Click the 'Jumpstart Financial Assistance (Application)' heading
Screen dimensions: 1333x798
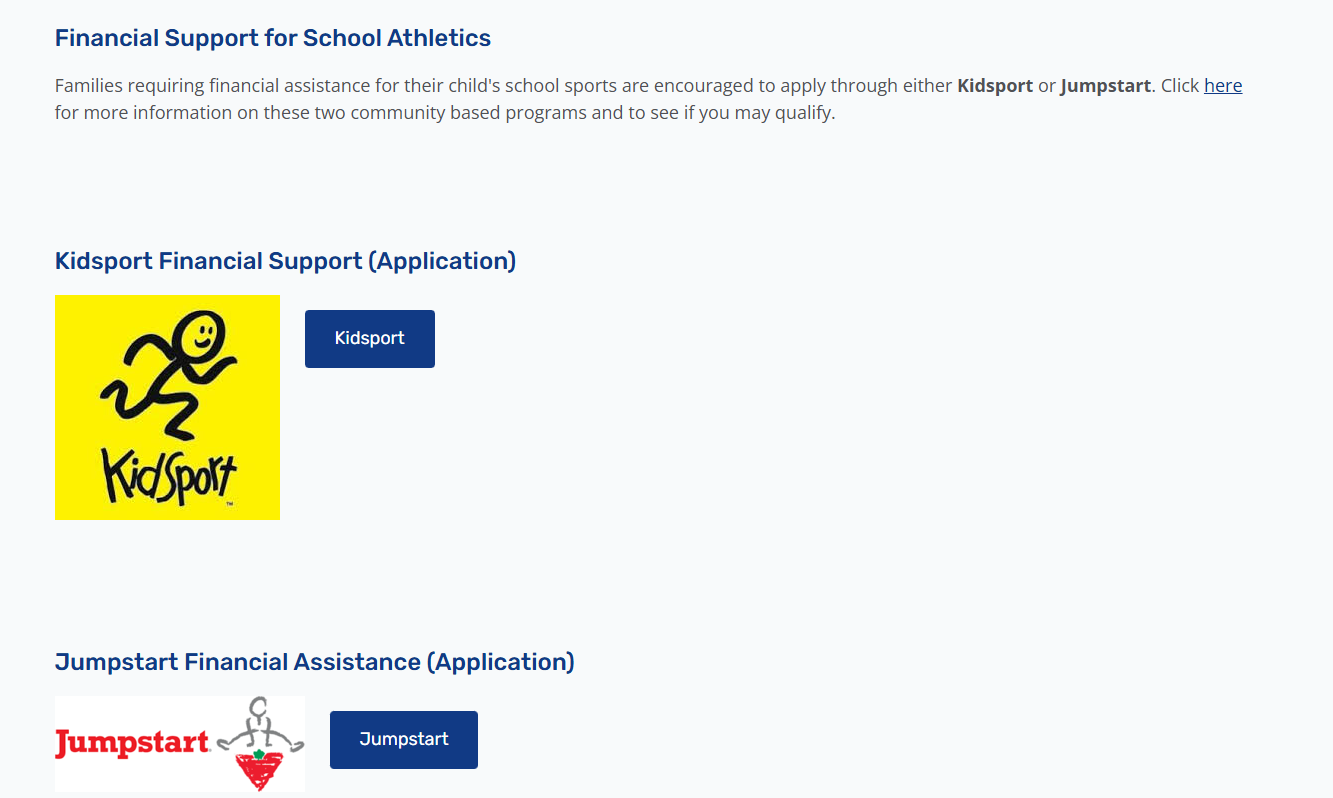coord(314,662)
